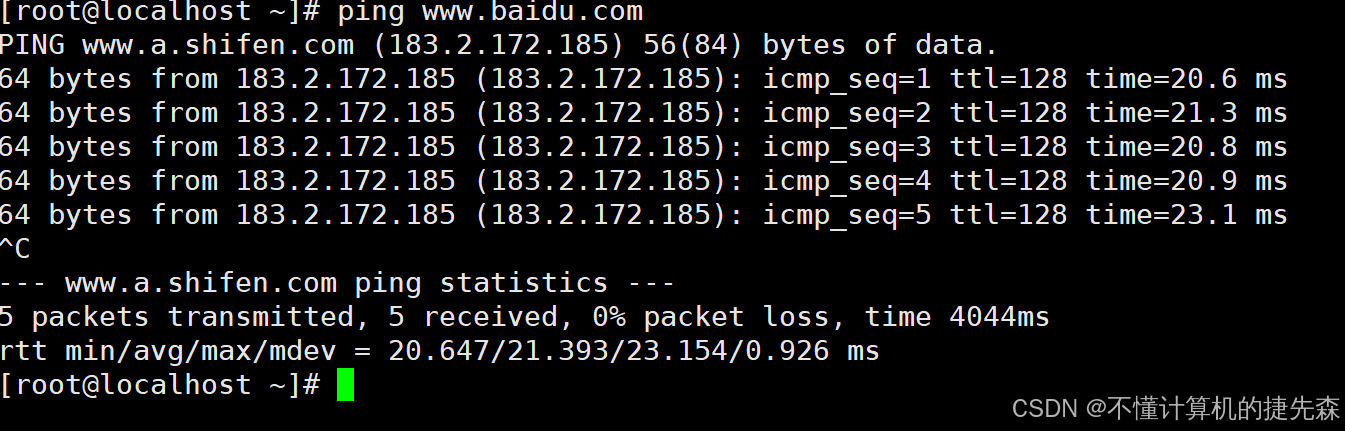Click the icmp_seq=4 reply line
The width and height of the screenshot is (1345, 431).
coord(643,182)
